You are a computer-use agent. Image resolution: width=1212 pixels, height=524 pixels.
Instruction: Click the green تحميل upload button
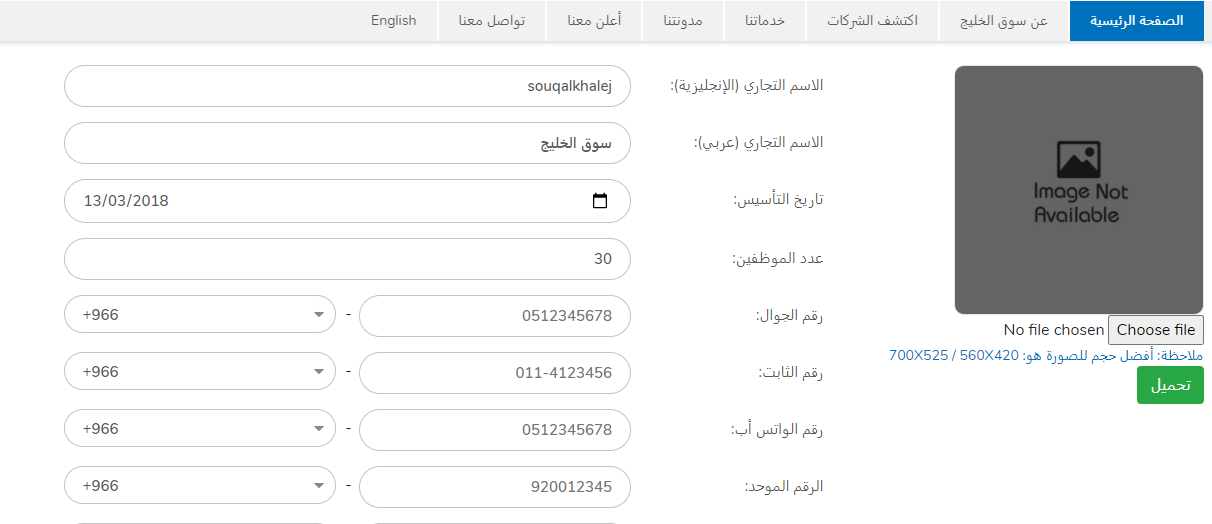tap(1170, 385)
